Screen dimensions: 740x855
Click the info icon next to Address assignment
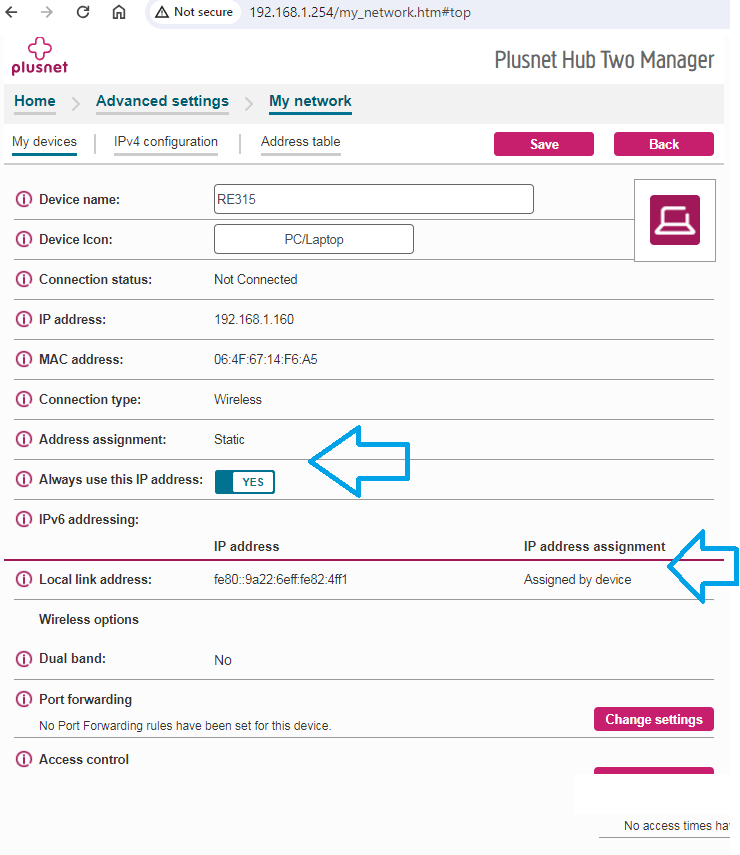pyautogui.click(x=23, y=439)
